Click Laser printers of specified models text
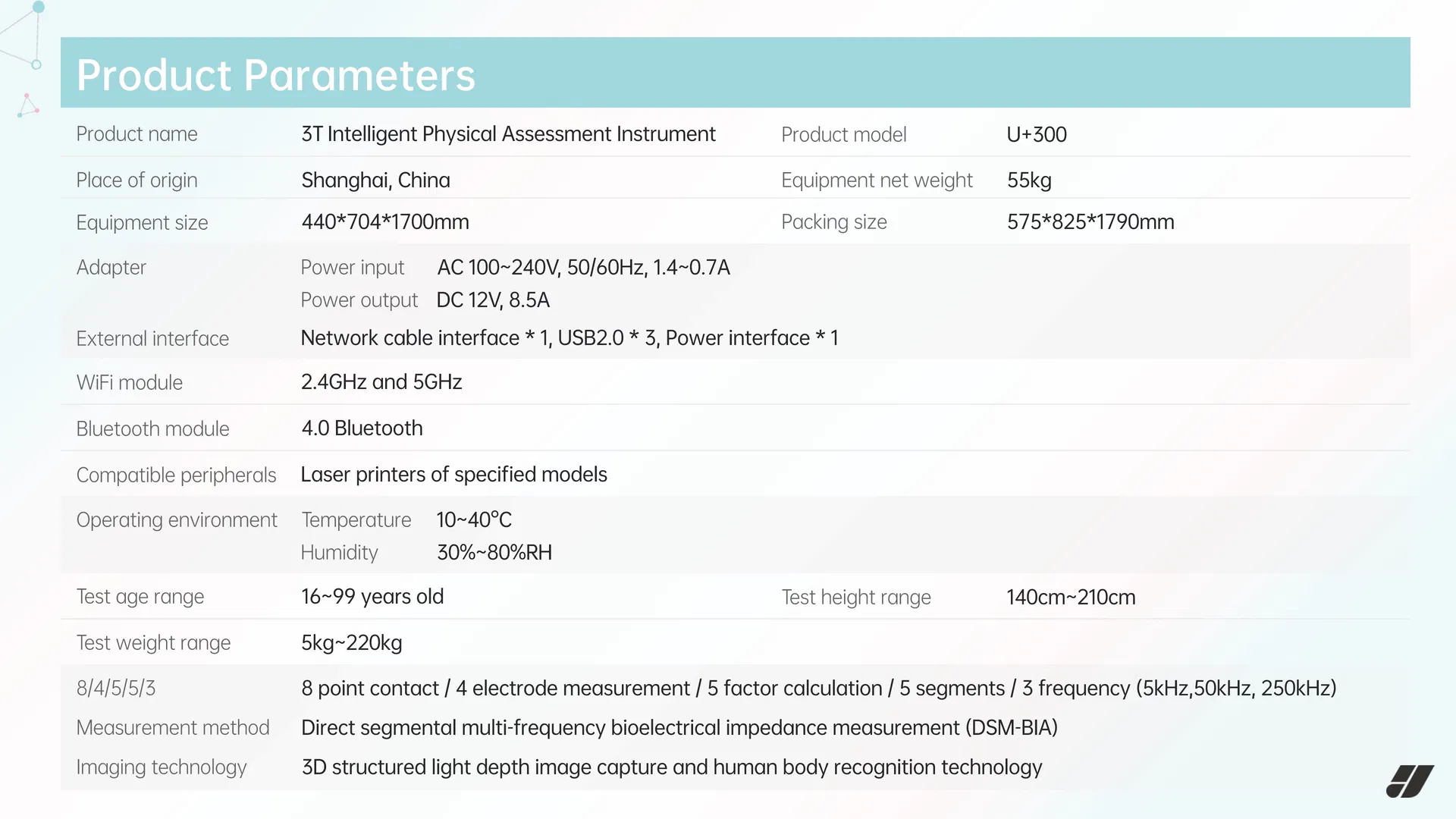The image size is (1456, 819). 453,475
